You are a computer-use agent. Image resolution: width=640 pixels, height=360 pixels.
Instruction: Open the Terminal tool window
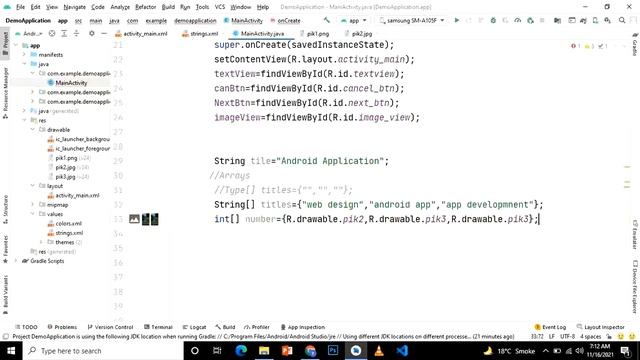point(158,327)
